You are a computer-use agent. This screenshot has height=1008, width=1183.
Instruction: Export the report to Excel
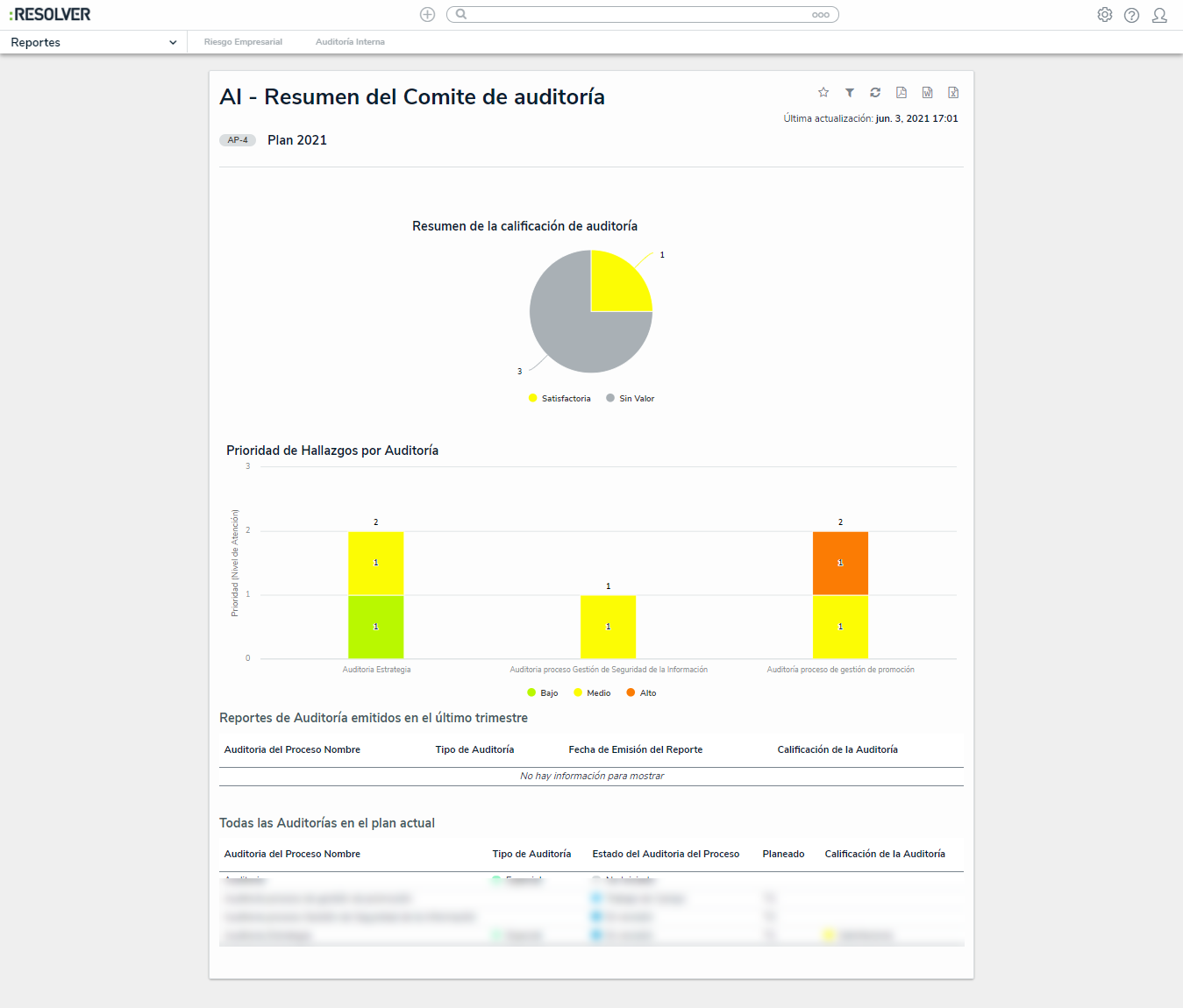pos(953,93)
